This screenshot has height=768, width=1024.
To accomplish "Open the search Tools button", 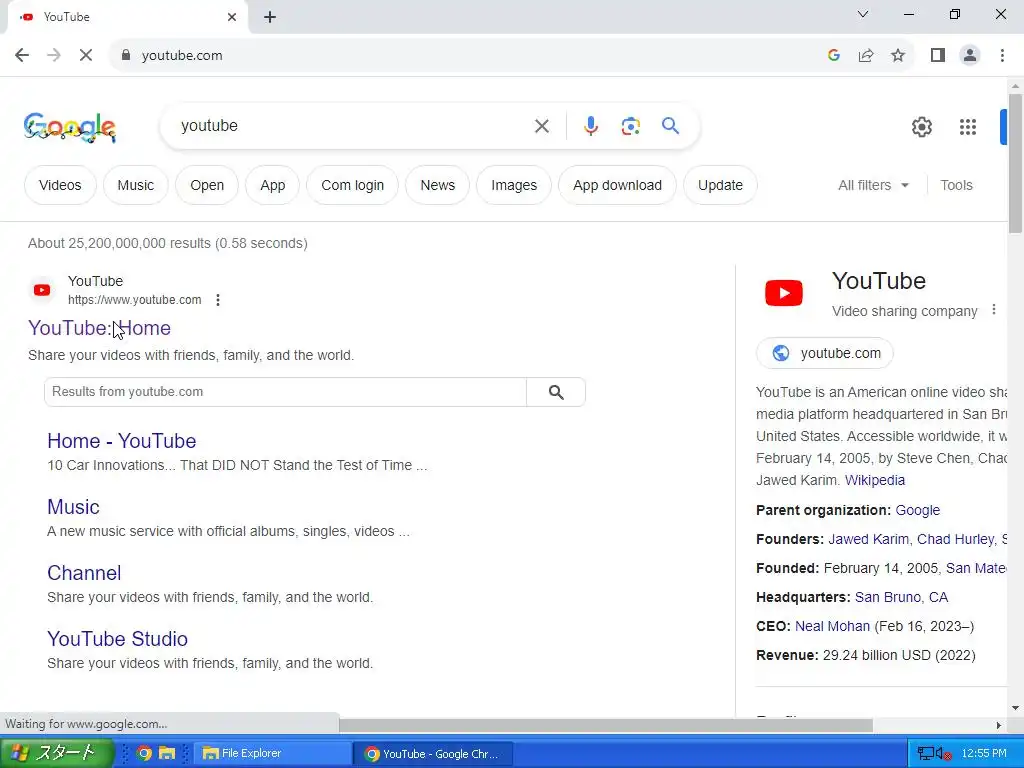I will click(956, 185).
